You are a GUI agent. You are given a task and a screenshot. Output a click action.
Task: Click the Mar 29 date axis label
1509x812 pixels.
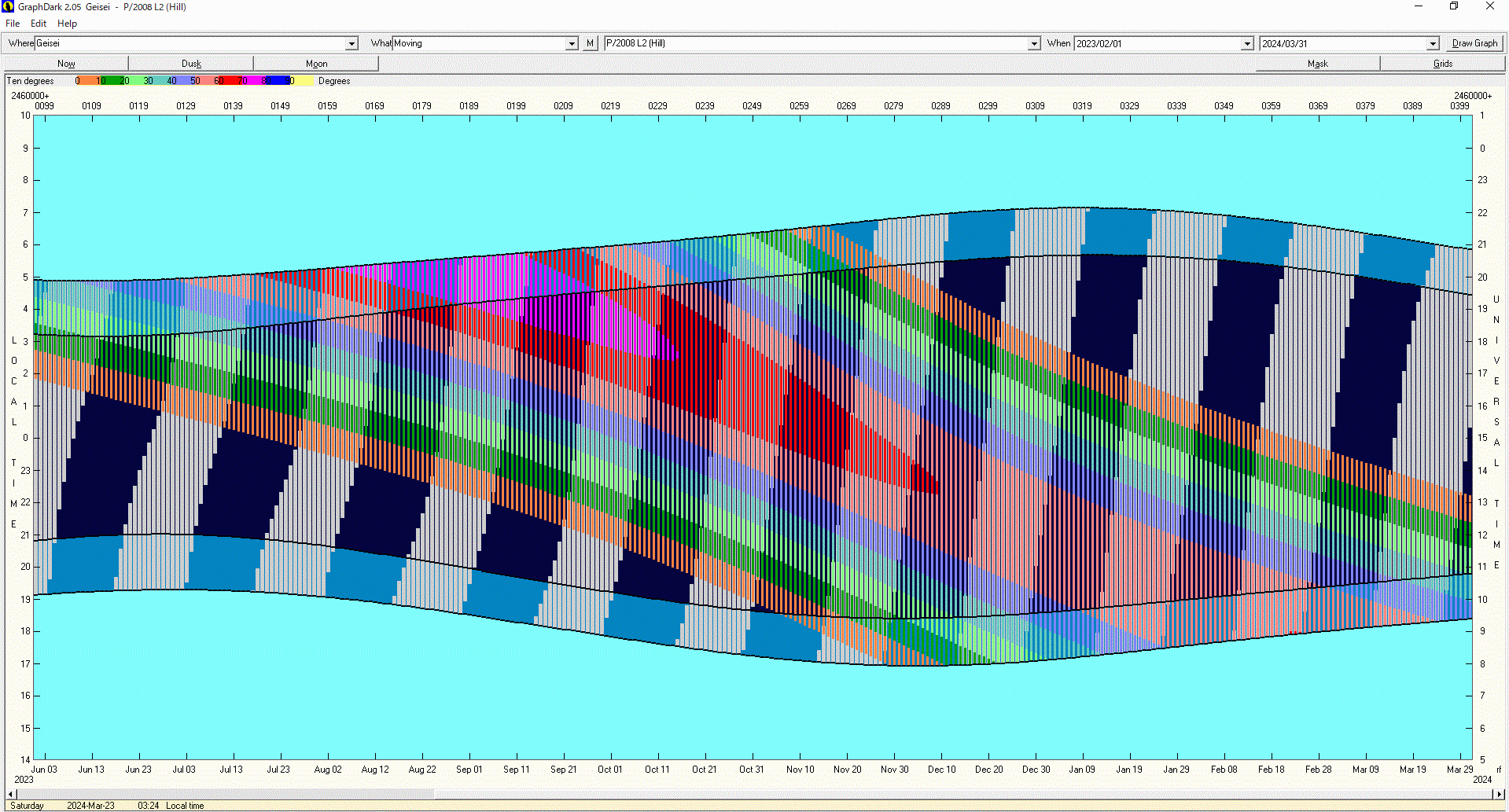click(x=1459, y=770)
